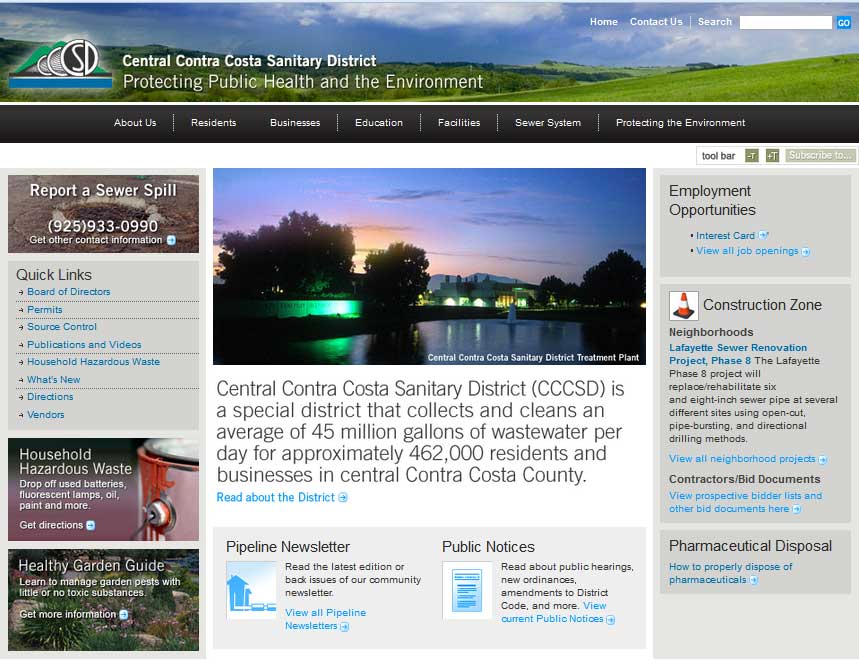Image resolution: width=859 pixels, height=666 pixels.
Task: Click external icon beside Interest Card
Action: click(763, 236)
